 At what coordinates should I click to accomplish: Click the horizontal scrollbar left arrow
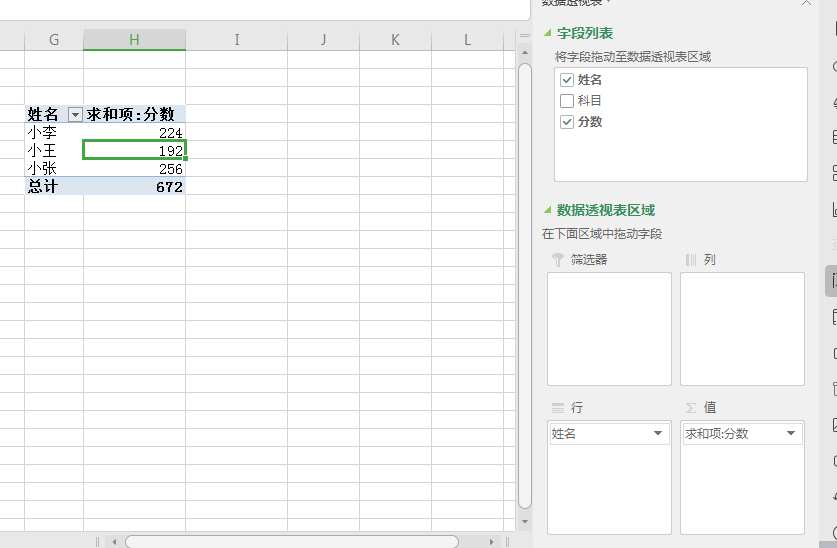[114, 542]
